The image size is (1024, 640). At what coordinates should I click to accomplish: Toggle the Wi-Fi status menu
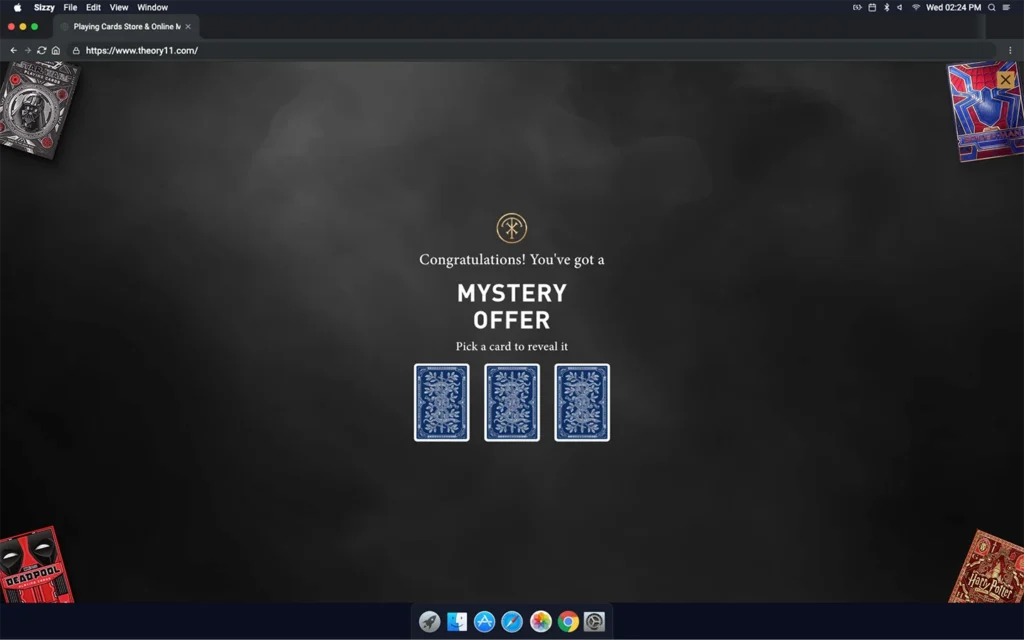click(x=915, y=7)
